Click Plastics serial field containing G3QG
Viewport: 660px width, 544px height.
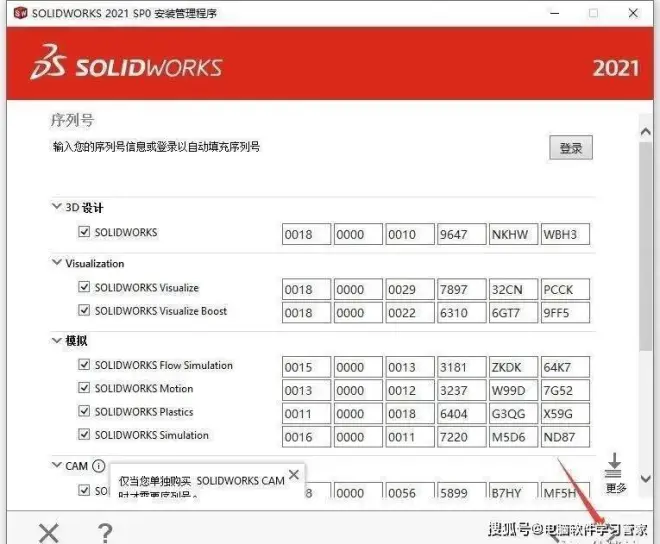pos(513,413)
